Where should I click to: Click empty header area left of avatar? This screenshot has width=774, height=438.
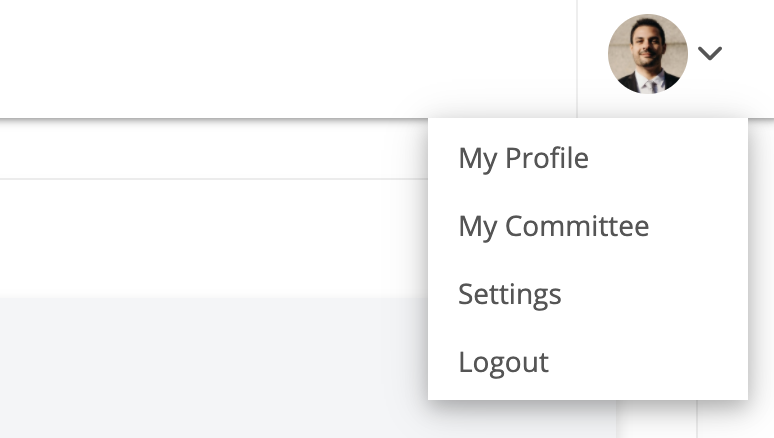point(288,59)
